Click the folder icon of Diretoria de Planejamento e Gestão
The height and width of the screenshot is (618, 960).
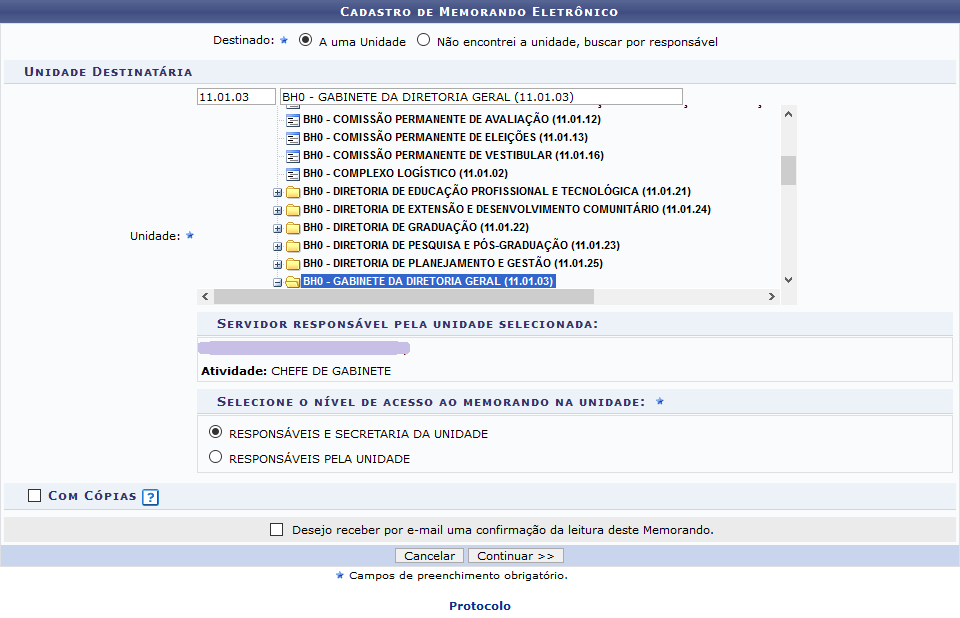pos(293,264)
